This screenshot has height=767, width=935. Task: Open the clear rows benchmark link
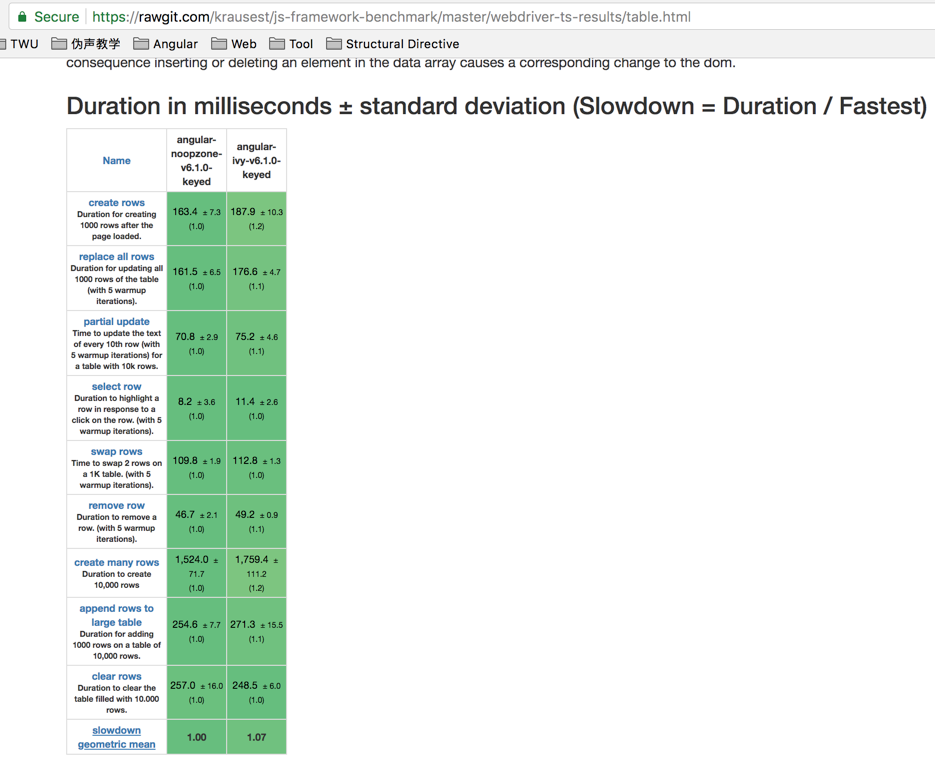pos(116,676)
